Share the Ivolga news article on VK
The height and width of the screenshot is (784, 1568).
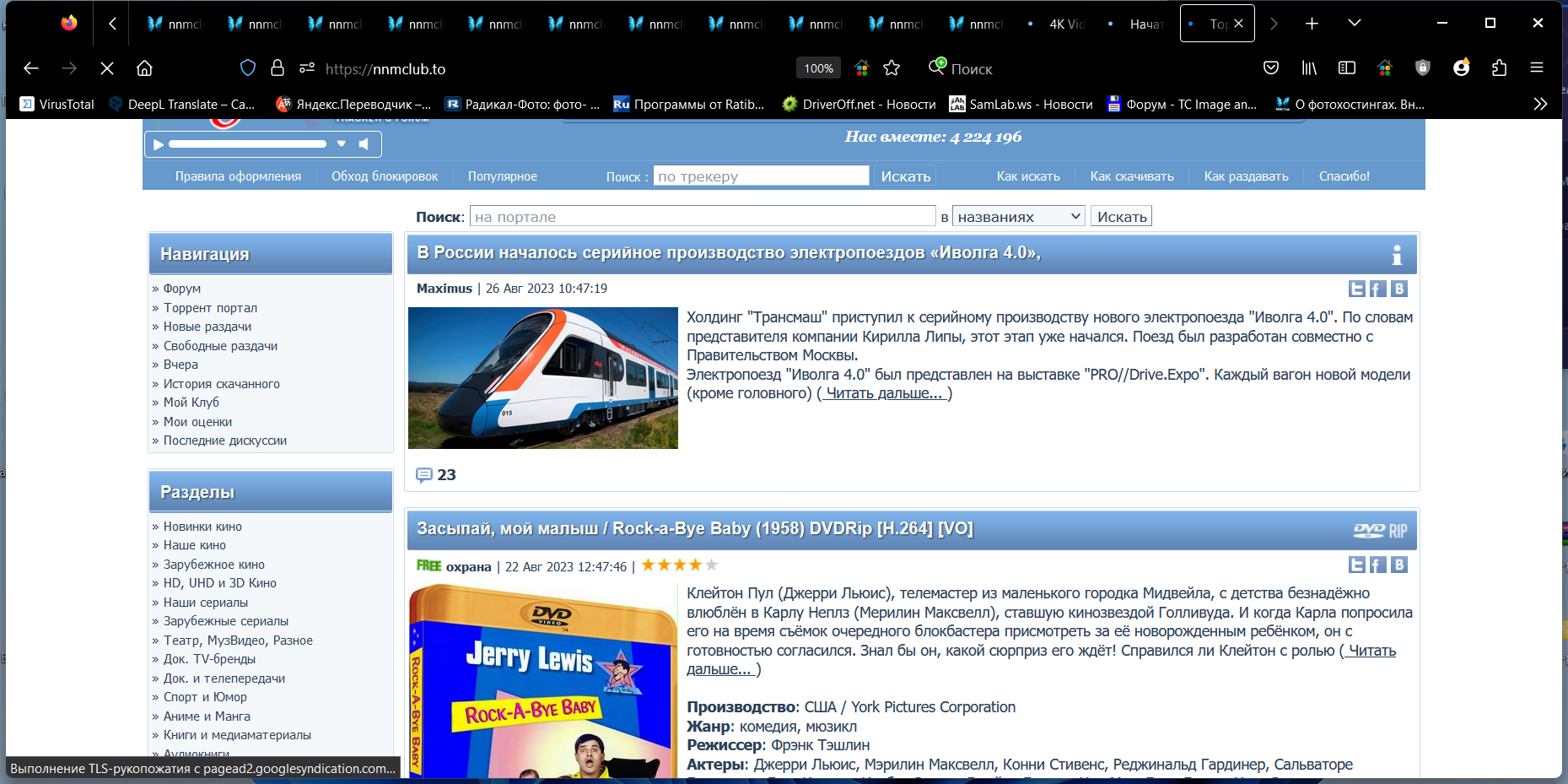click(x=1398, y=289)
